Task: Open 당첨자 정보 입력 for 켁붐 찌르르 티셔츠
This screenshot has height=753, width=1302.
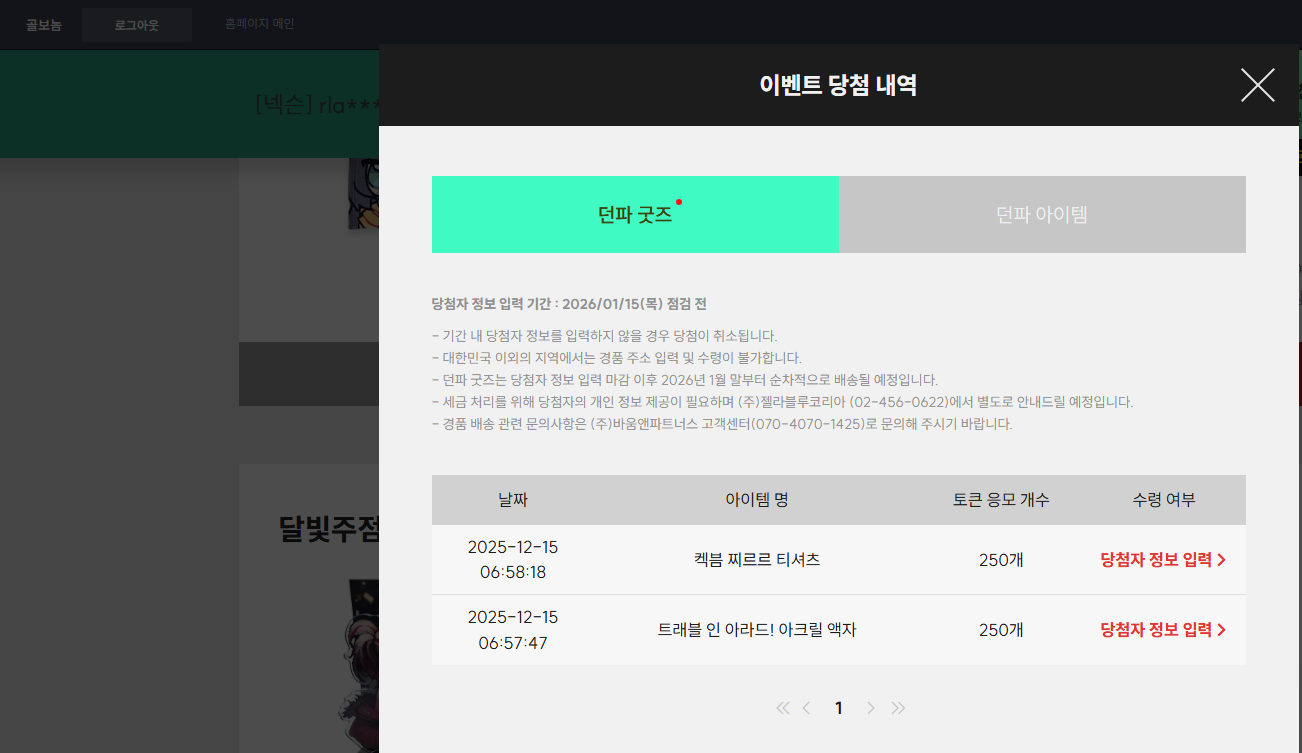Action: tap(1162, 560)
